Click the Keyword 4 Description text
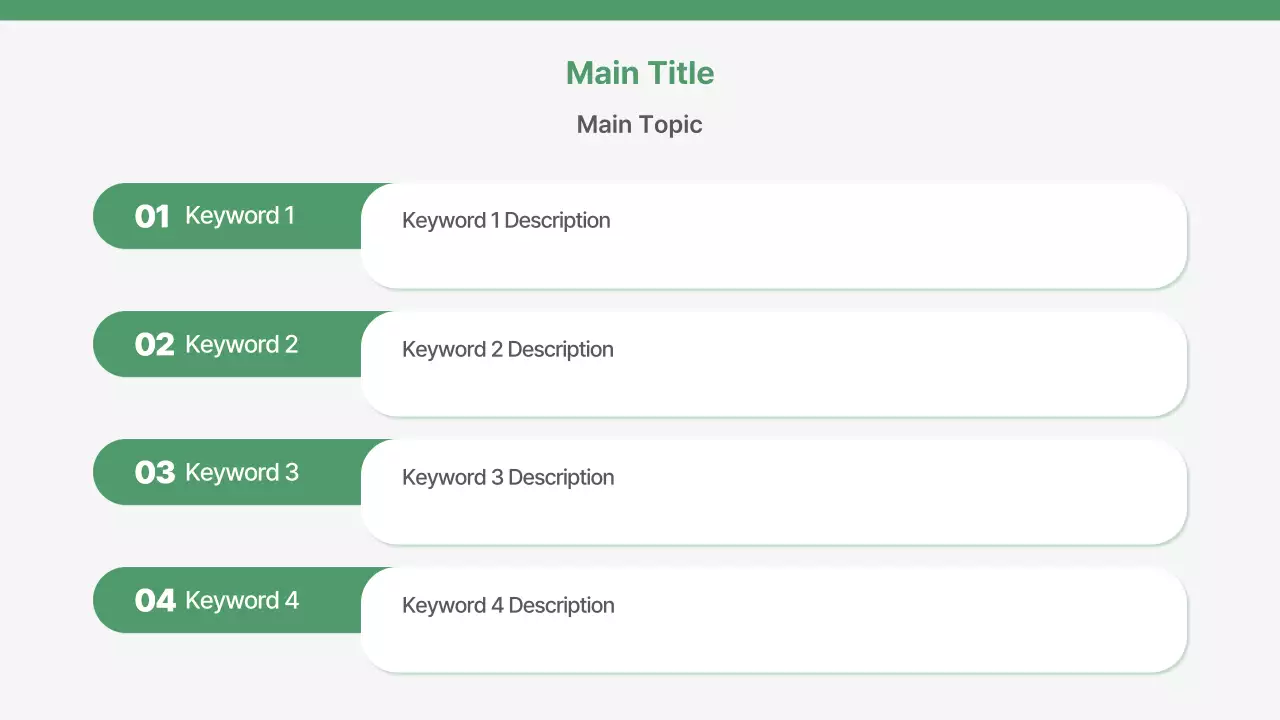Image resolution: width=1280 pixels, height=720 pixels. pyautogui.click(x=508, y=605)
